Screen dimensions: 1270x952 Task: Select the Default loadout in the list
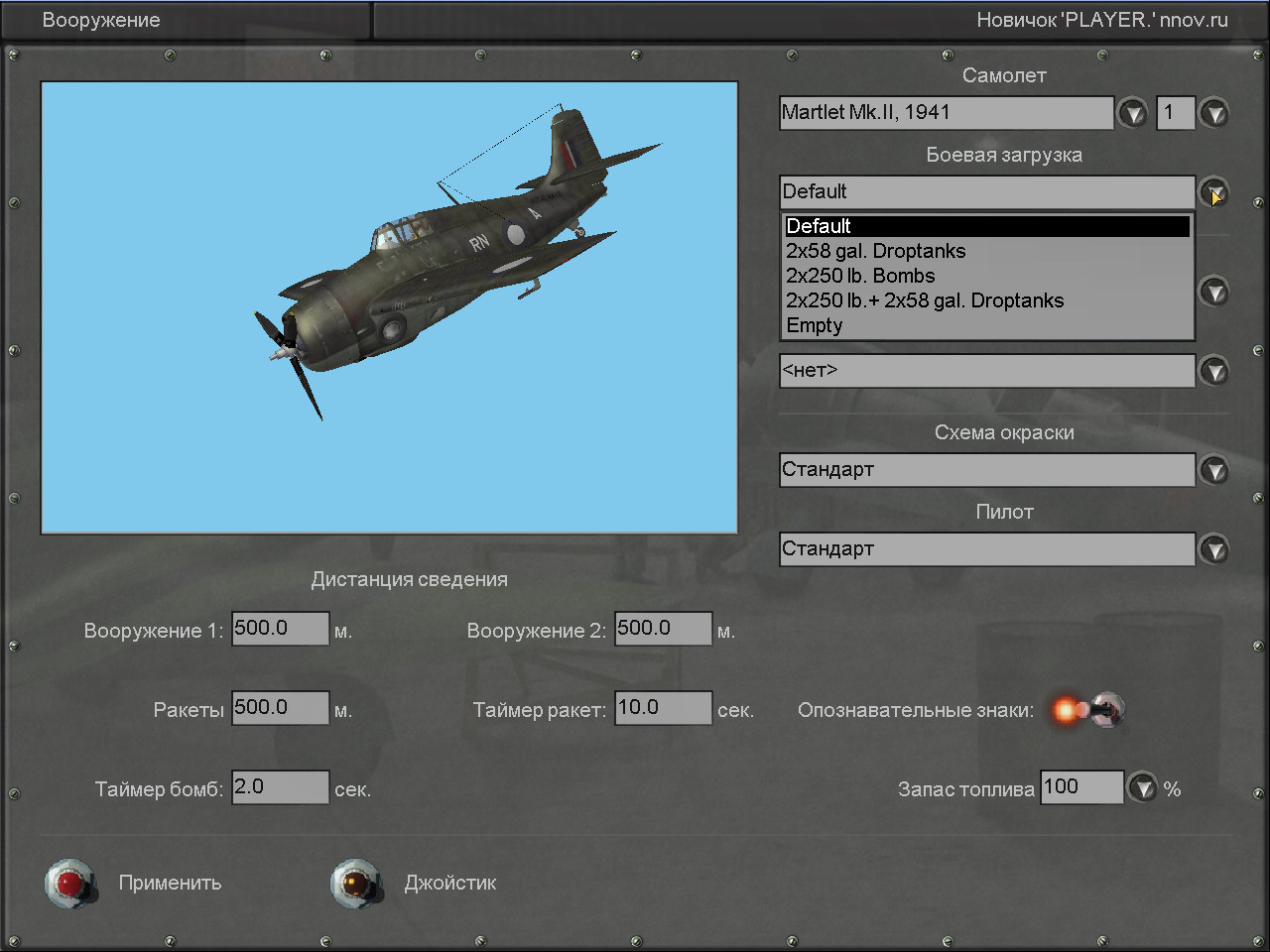(987, 226)
